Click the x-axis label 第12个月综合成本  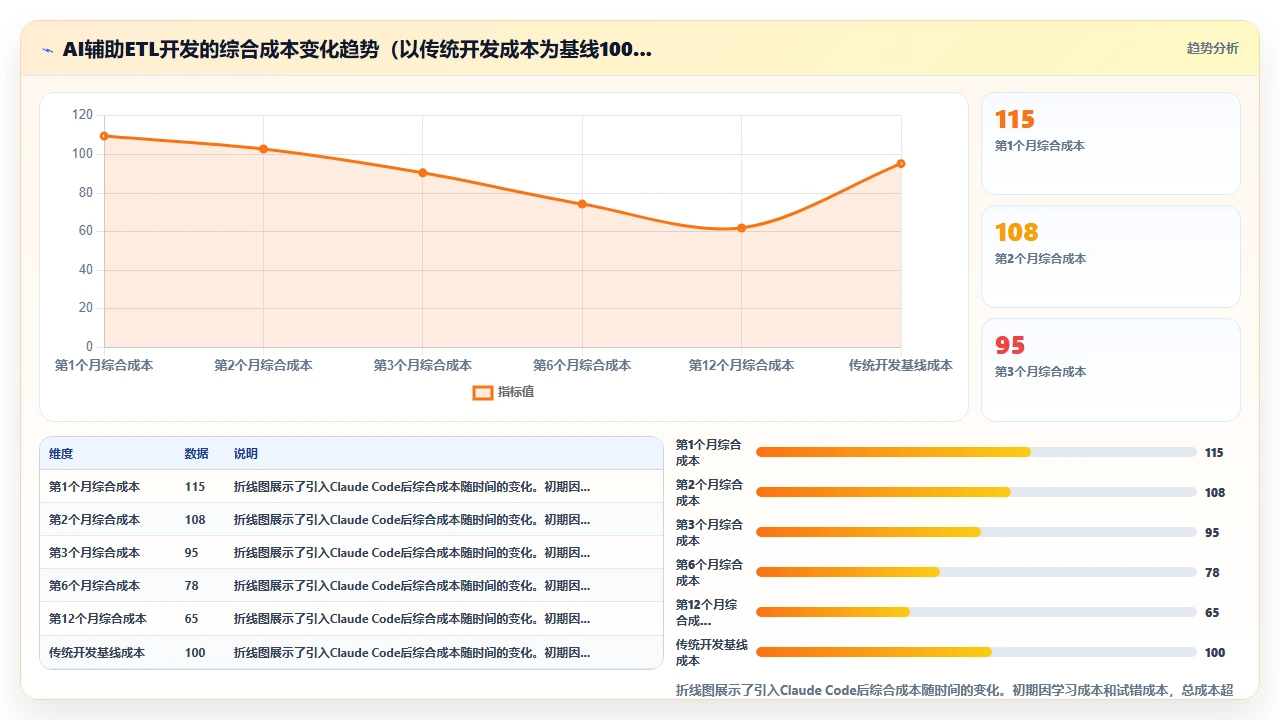[742, 366]
